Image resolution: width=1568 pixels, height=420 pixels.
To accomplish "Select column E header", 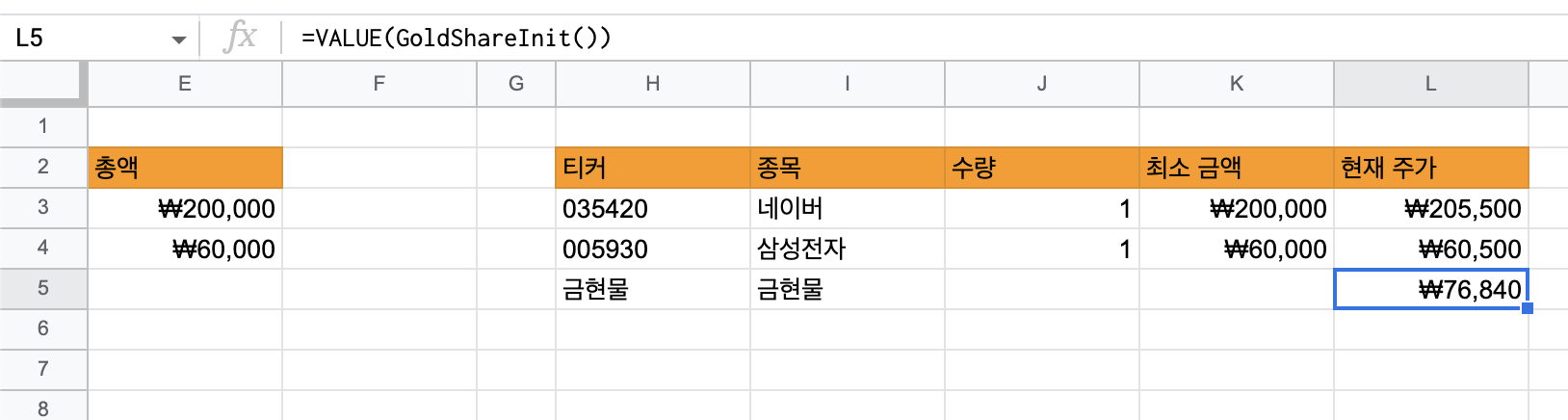I will (x=185, y=84).
